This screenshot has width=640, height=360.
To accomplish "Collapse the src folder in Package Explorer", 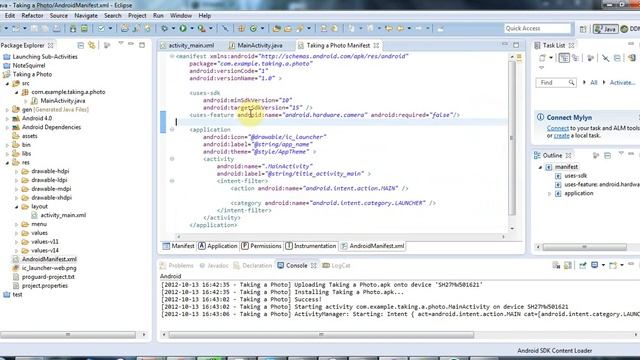I will pos(7,83).
